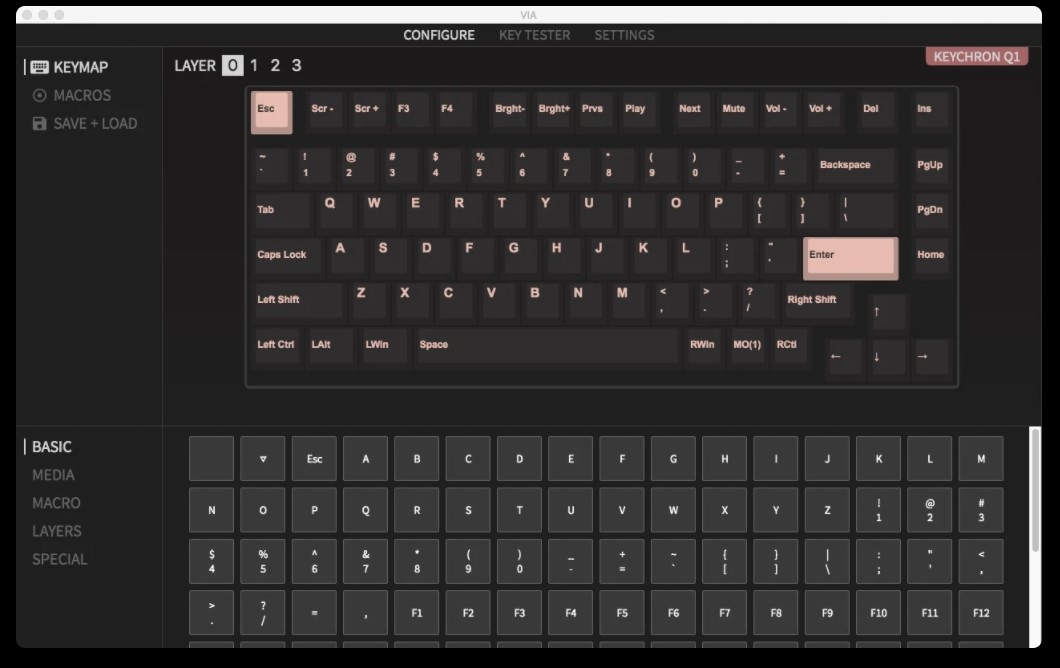The image size is (1060, 668).
Task: Select the Scr - key on layout
Action: point(325,110)
